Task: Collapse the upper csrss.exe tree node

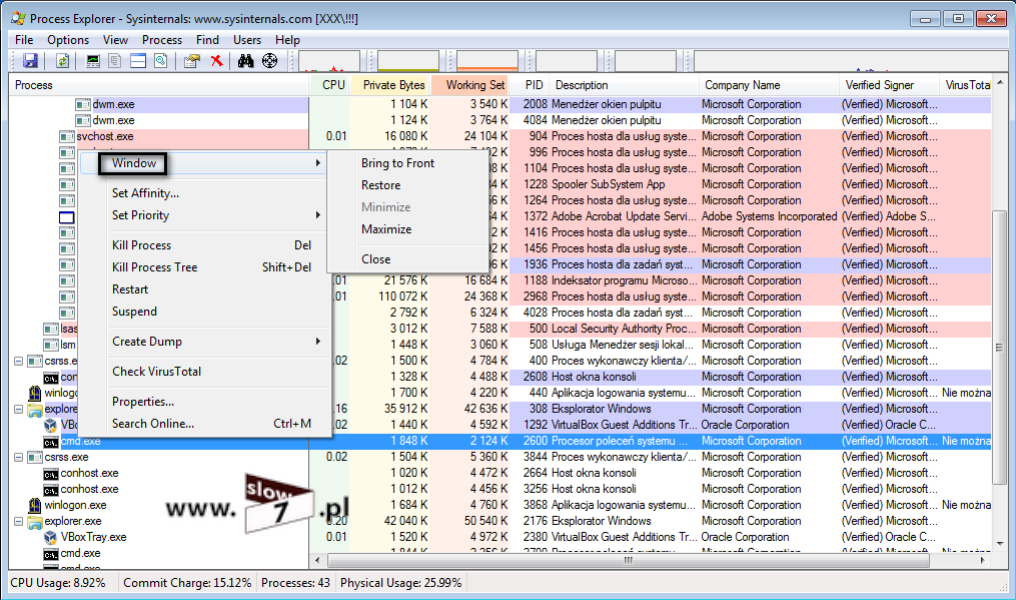Action: 19,361
